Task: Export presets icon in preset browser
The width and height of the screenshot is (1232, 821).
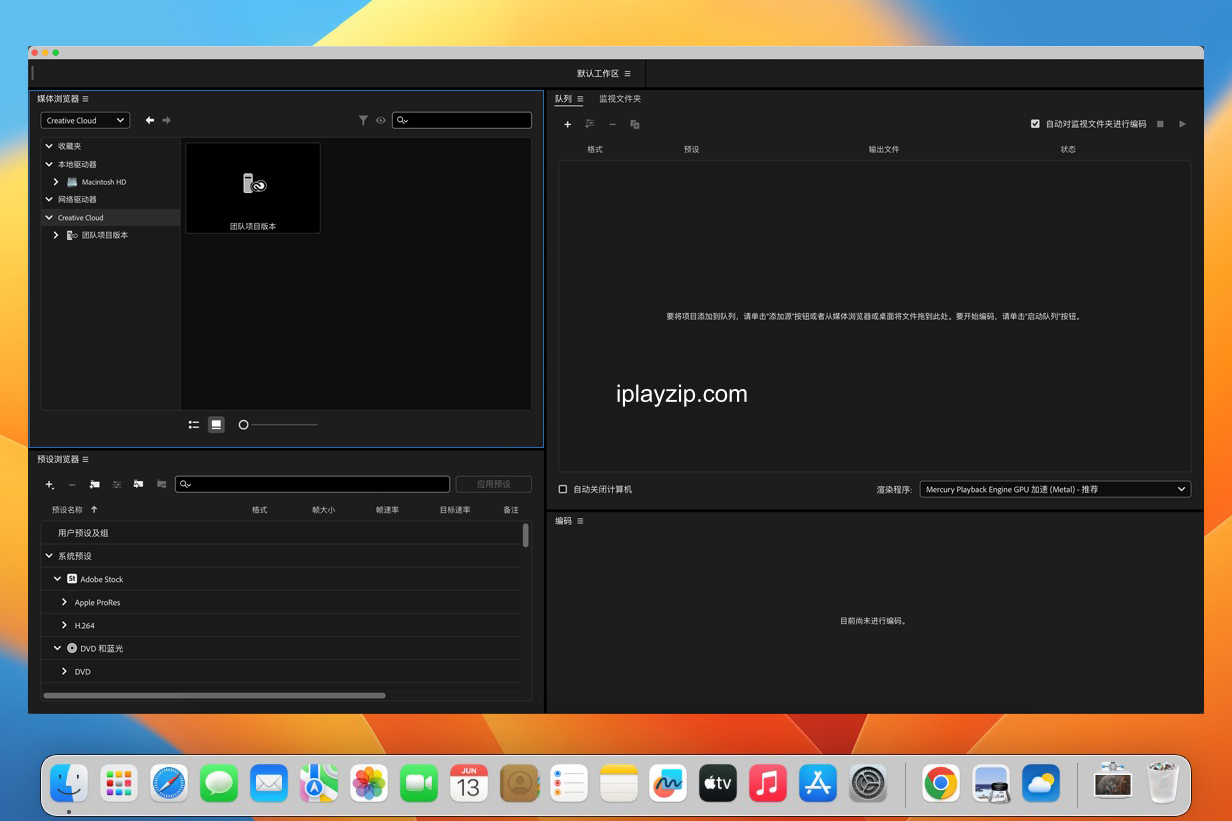Action: coord(161,484)
